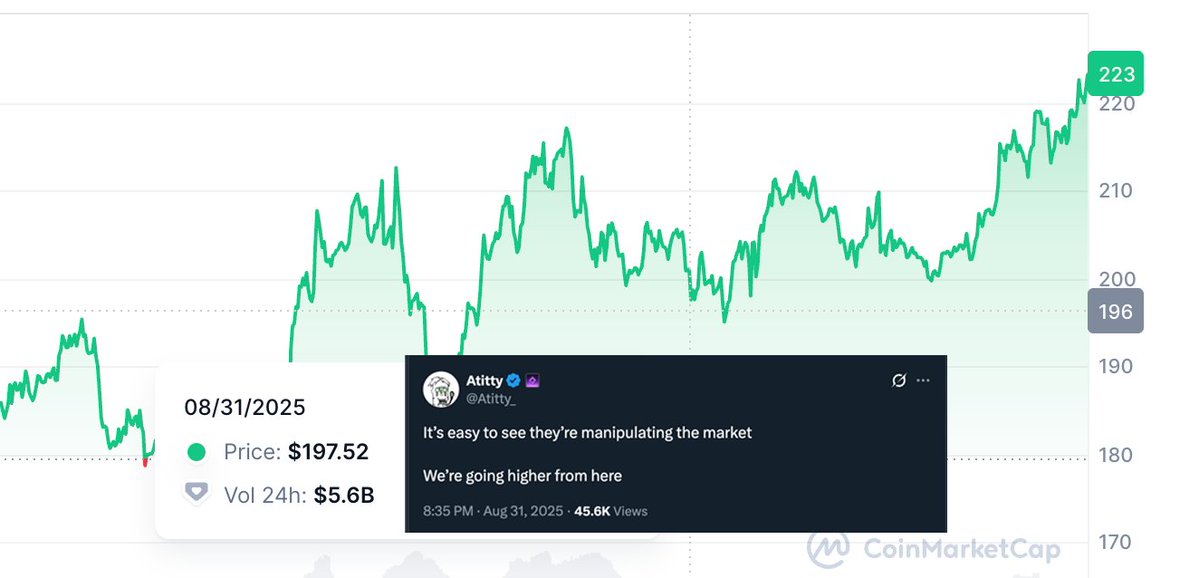Click the 45.6K Views count
Viewport: 1199px width, 578px height.
pos(610,511)
